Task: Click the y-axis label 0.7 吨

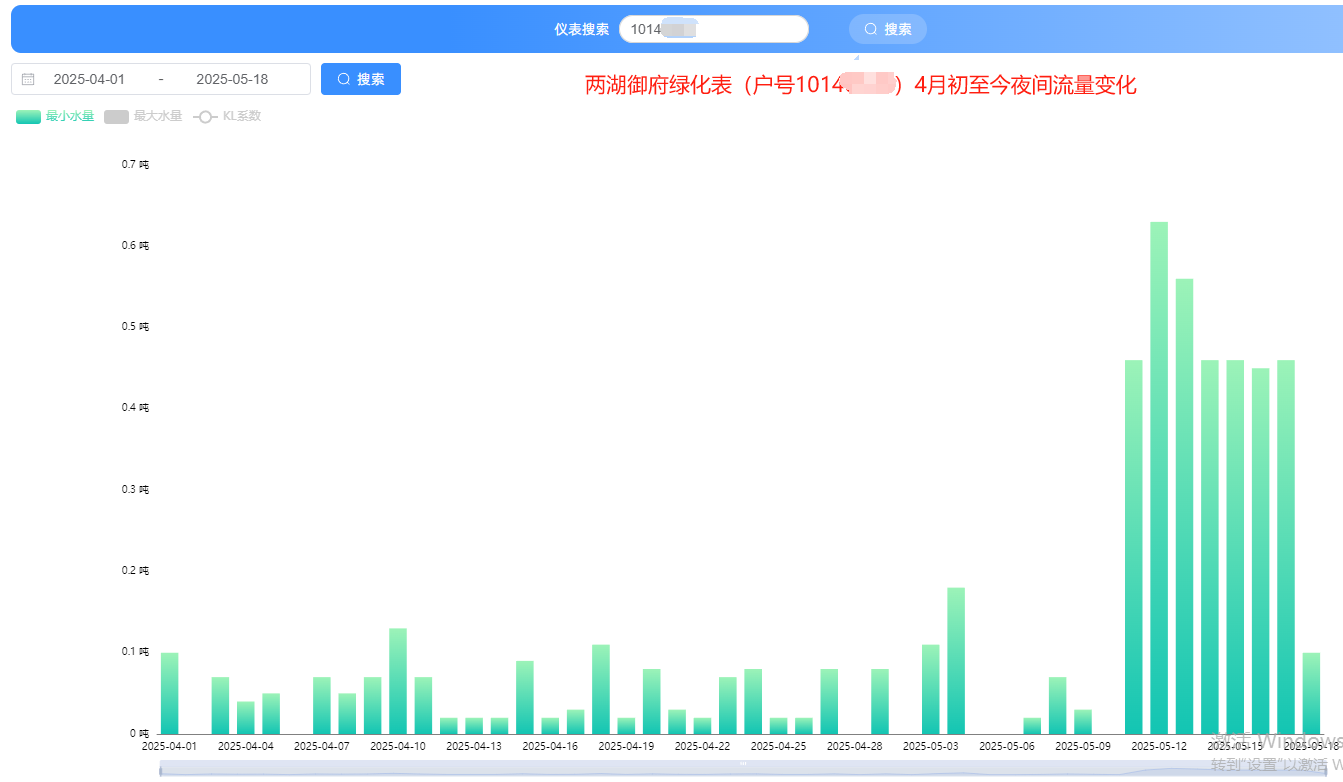Action: pyautogui.click(x=136, y=164)
